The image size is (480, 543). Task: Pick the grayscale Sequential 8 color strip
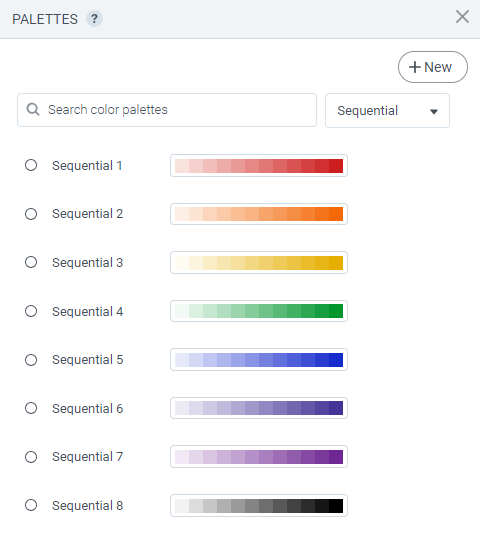point(259,506)
